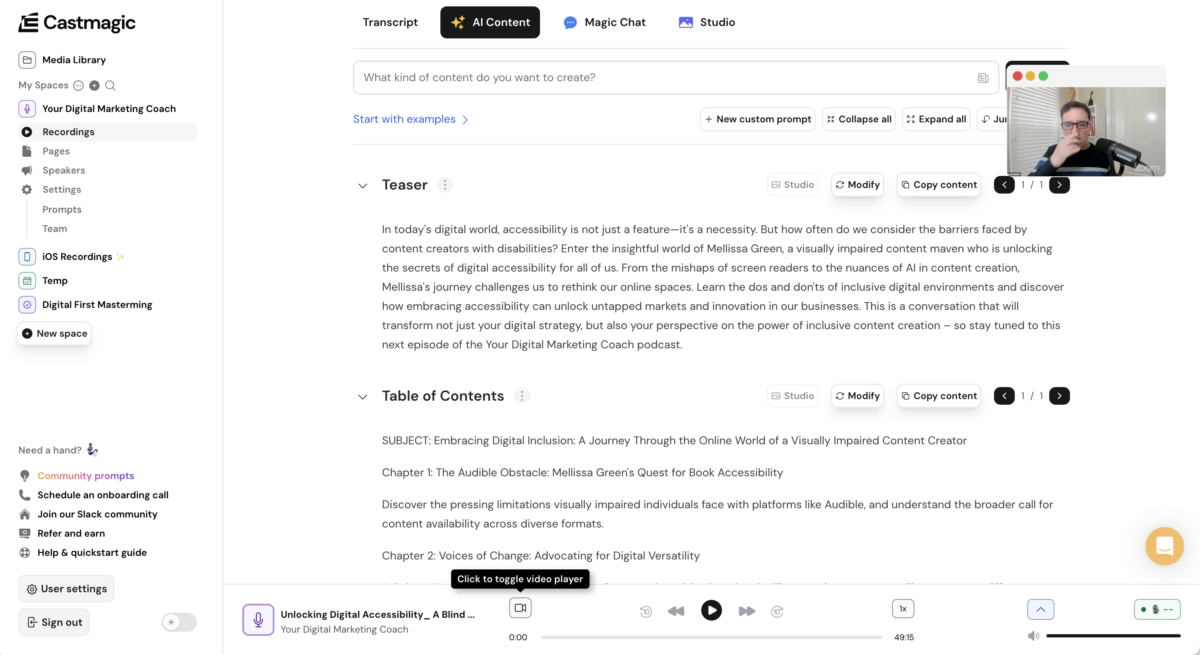The image size is (1200, 655).
Task: Open the collapse arrow above the volume slider
Action: (x=1040, y=608)
